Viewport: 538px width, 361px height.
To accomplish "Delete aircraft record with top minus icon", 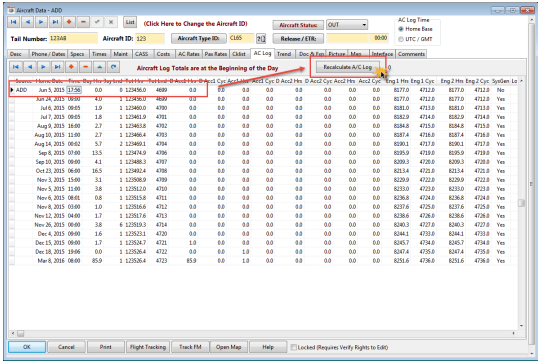I will [x=83, y=22].
